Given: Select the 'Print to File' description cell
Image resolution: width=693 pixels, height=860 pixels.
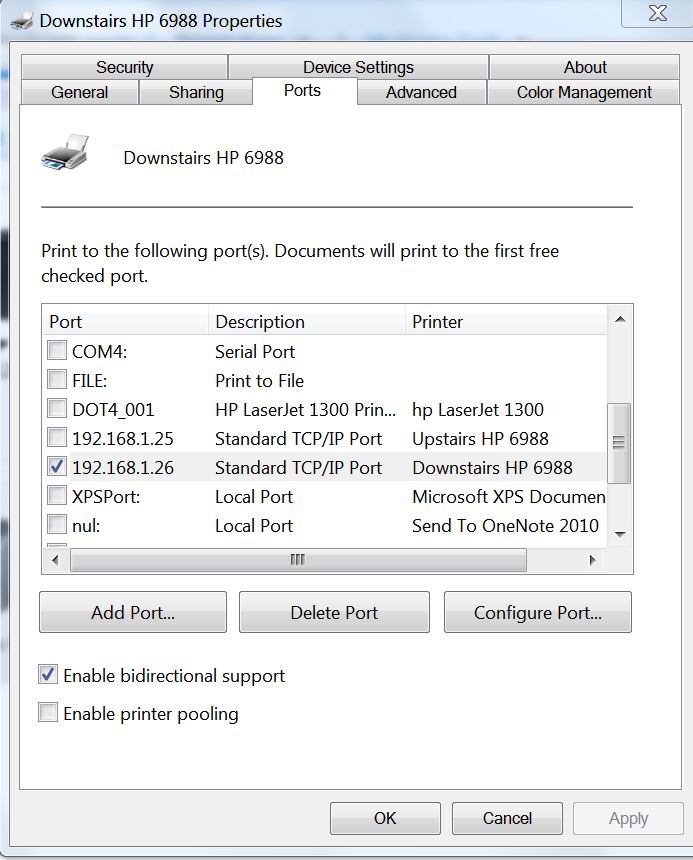Looking at the screenshot, I should 259,380.
